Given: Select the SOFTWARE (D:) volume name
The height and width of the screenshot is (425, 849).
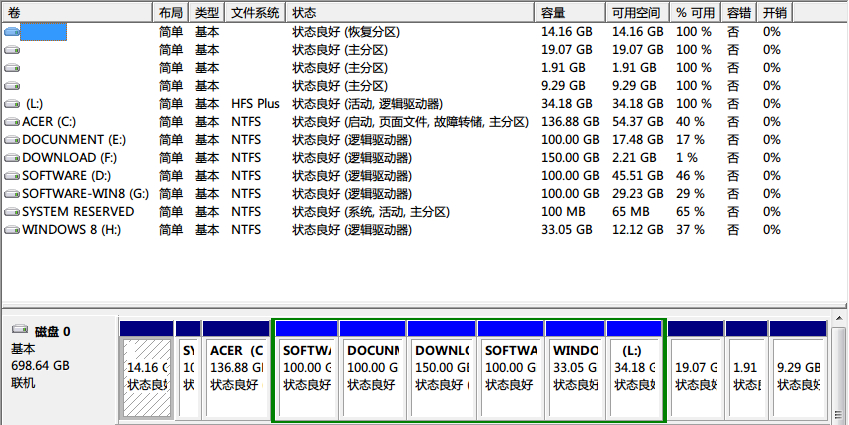Looking at the screenshot, I should (x=67, y=176).
